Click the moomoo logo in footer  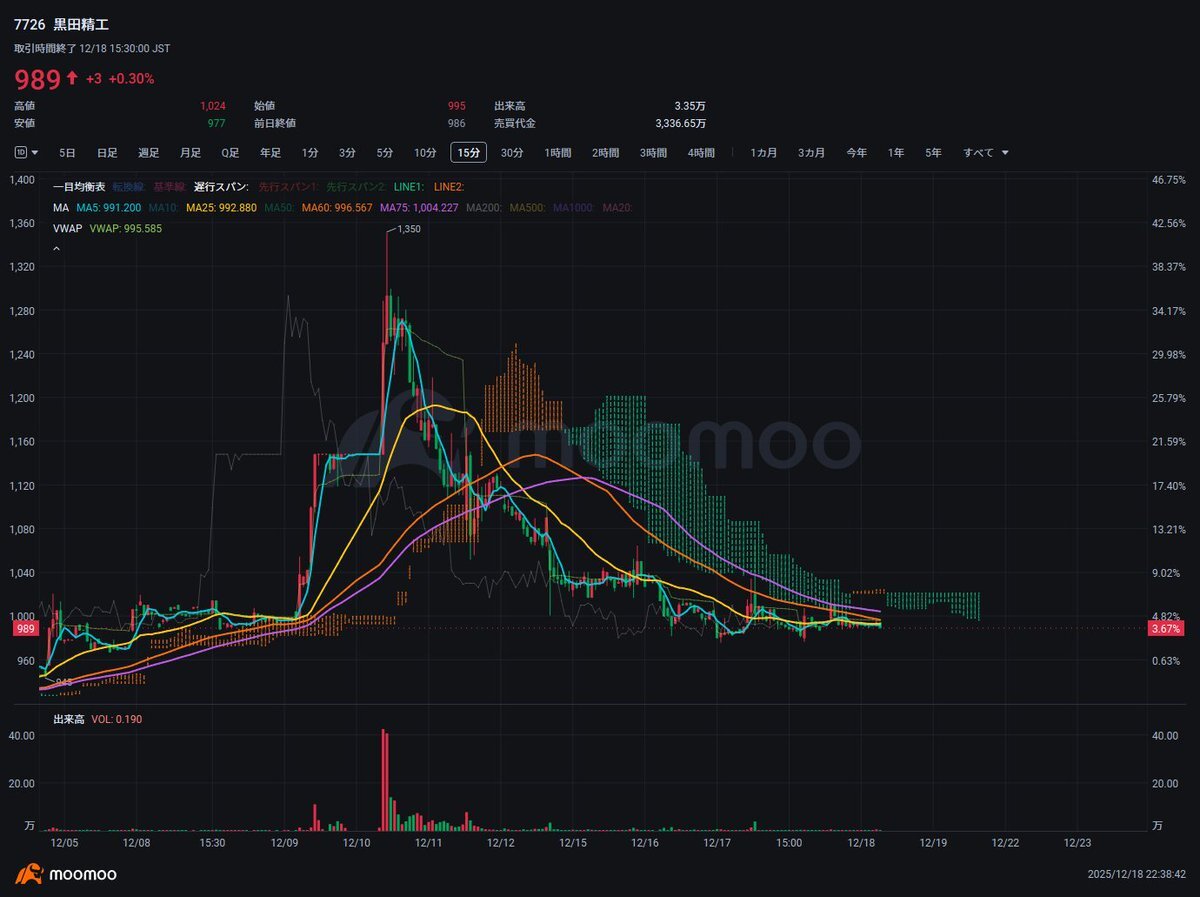click(x=65, y=875)
